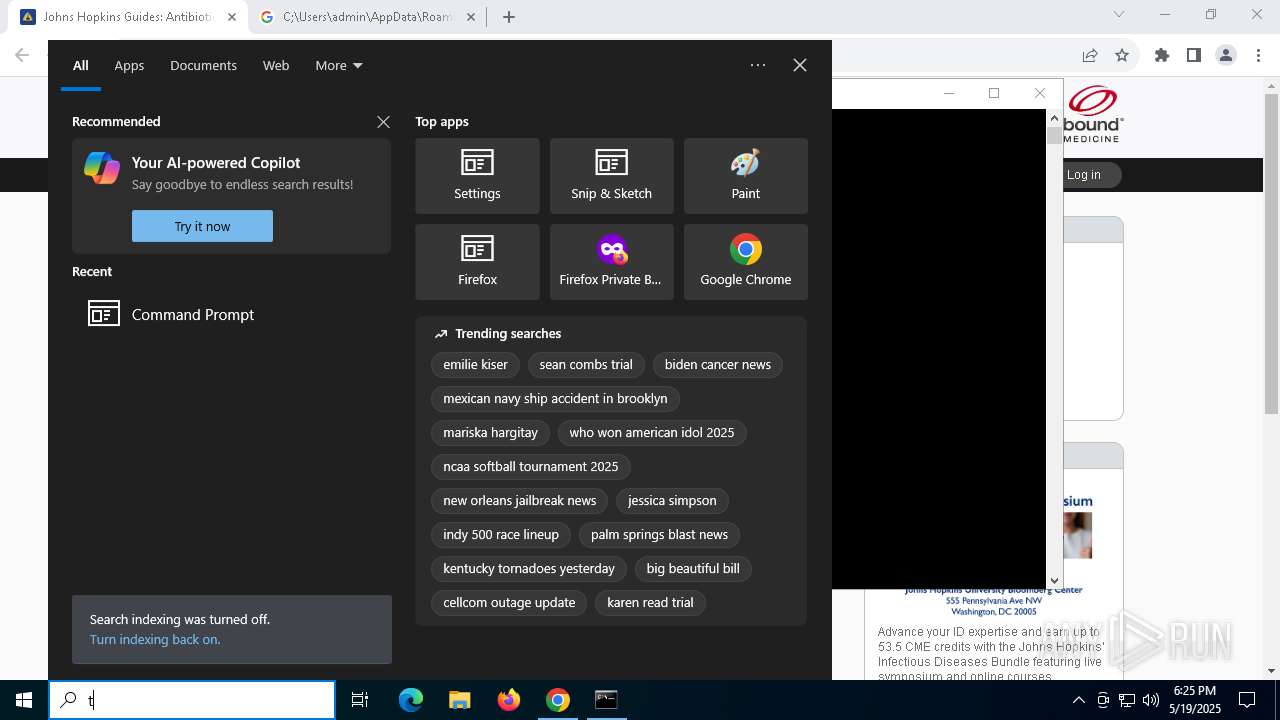Image resolution: width=1280 pixels, height=720 pixels.
Task: Expand the More filter dropdown
Action: pos(339,65)
